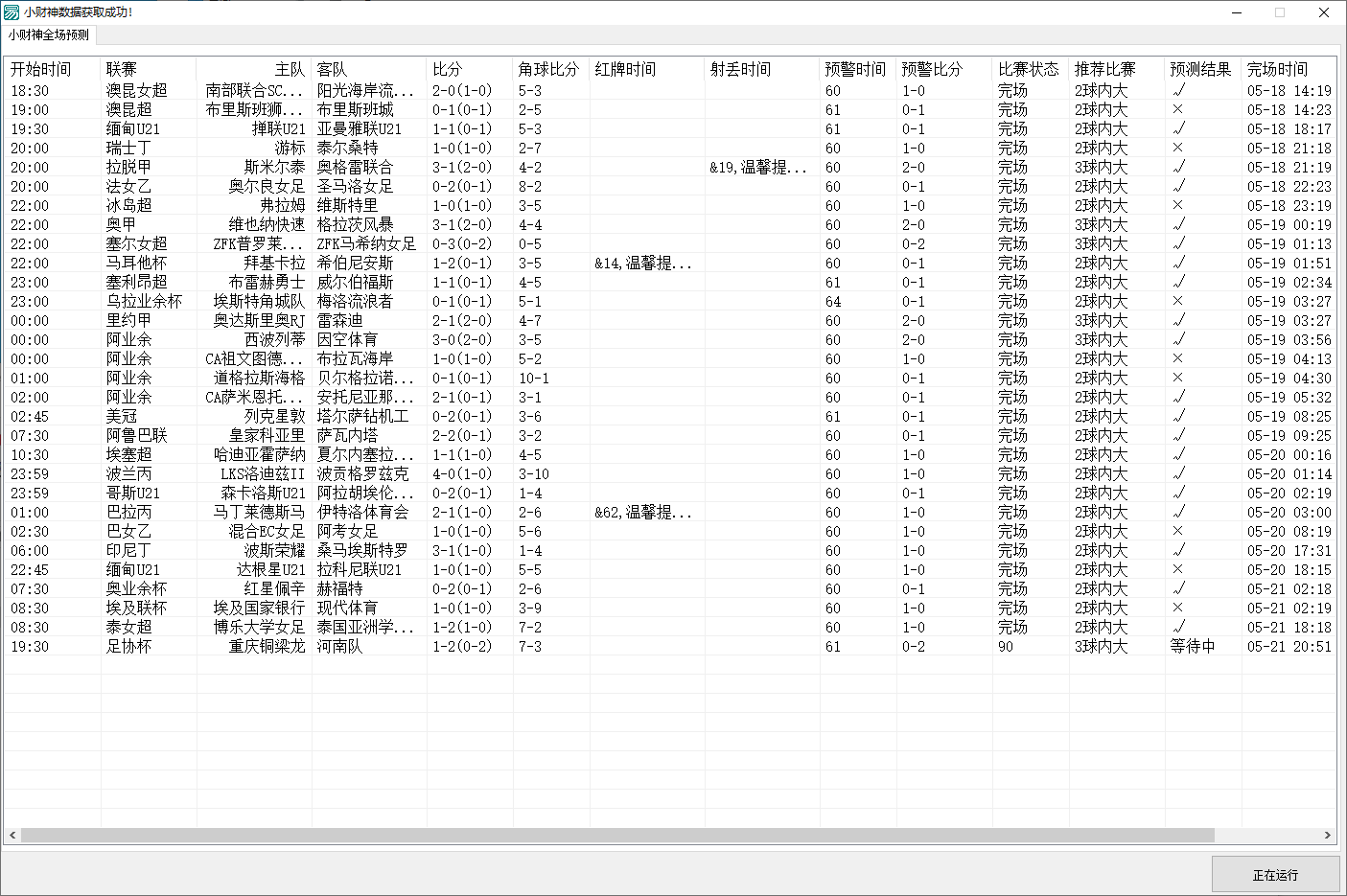This screenshot has width=1347, height=896.
Task: Click the 推荐比赛 column header
Action: coord(1116,69)
